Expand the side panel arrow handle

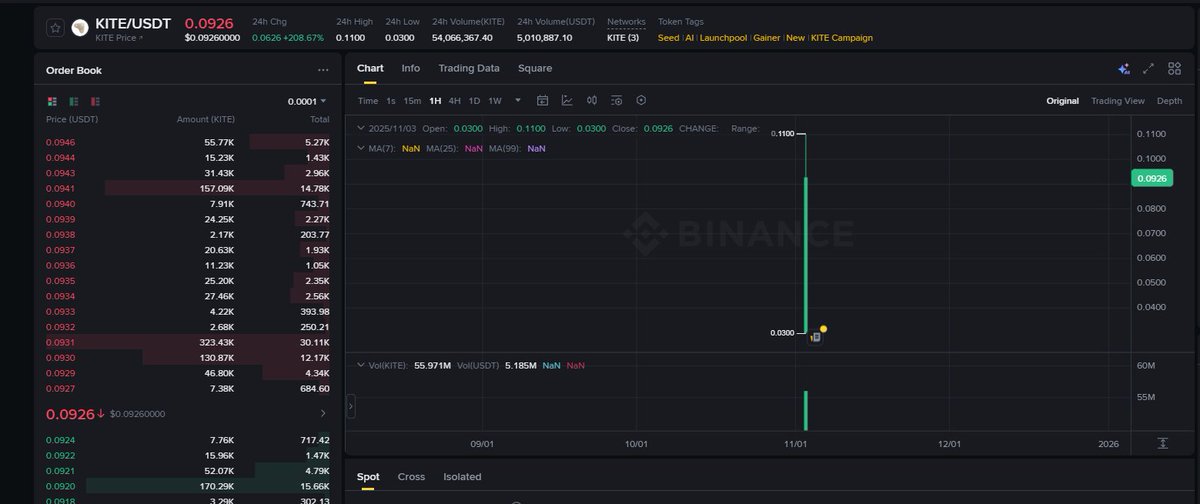tap(351, 406)
